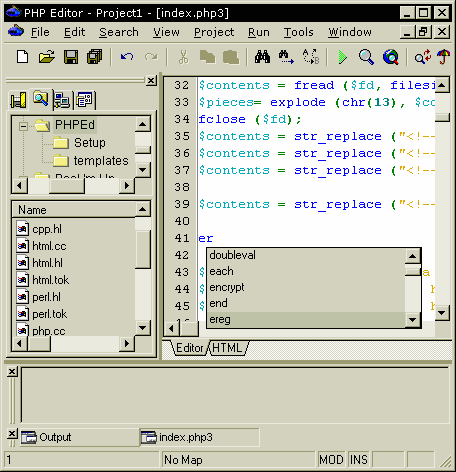Image resolution: width=456 pixels, height=472 pixels.
Task: Click the New file toolbar icon
Action: (x=22, y=57)
